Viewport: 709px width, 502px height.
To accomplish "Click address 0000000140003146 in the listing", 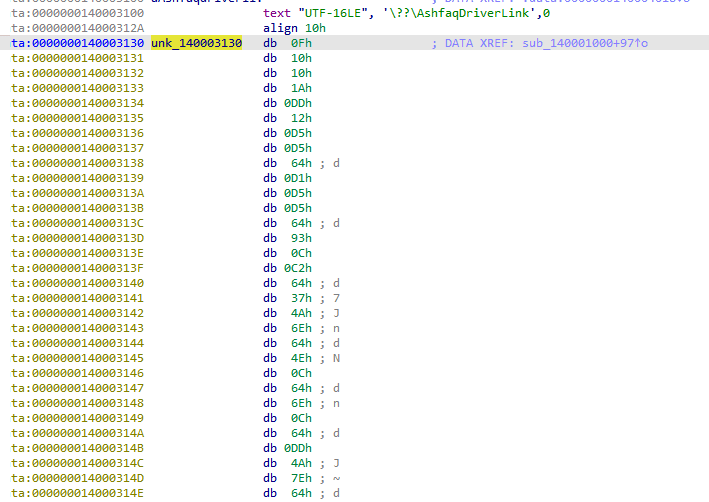I will 78,372.
